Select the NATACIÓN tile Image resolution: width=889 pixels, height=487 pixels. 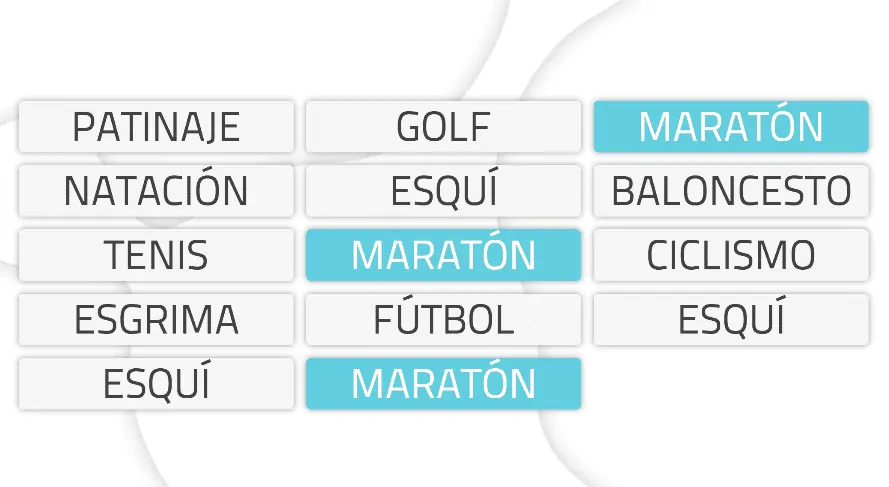(156, 191)
